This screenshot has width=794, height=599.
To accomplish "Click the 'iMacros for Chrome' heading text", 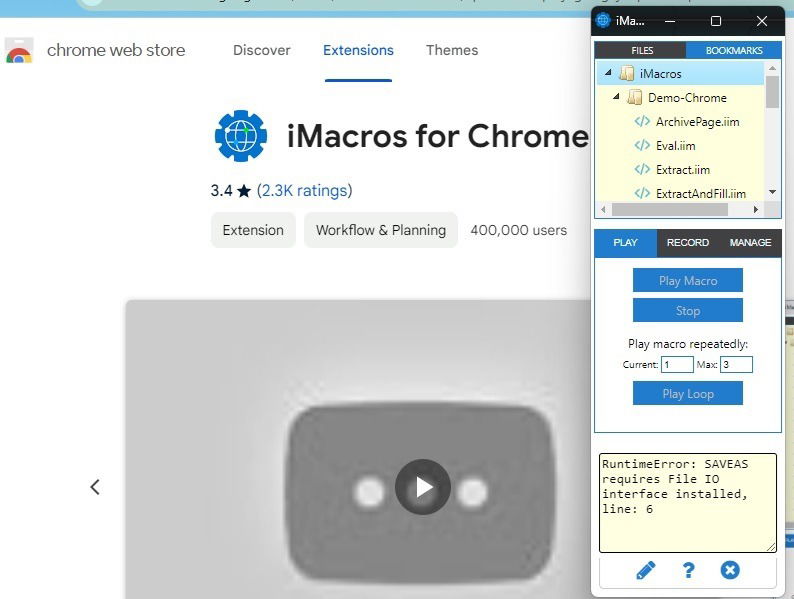I will tap(438, 136).
